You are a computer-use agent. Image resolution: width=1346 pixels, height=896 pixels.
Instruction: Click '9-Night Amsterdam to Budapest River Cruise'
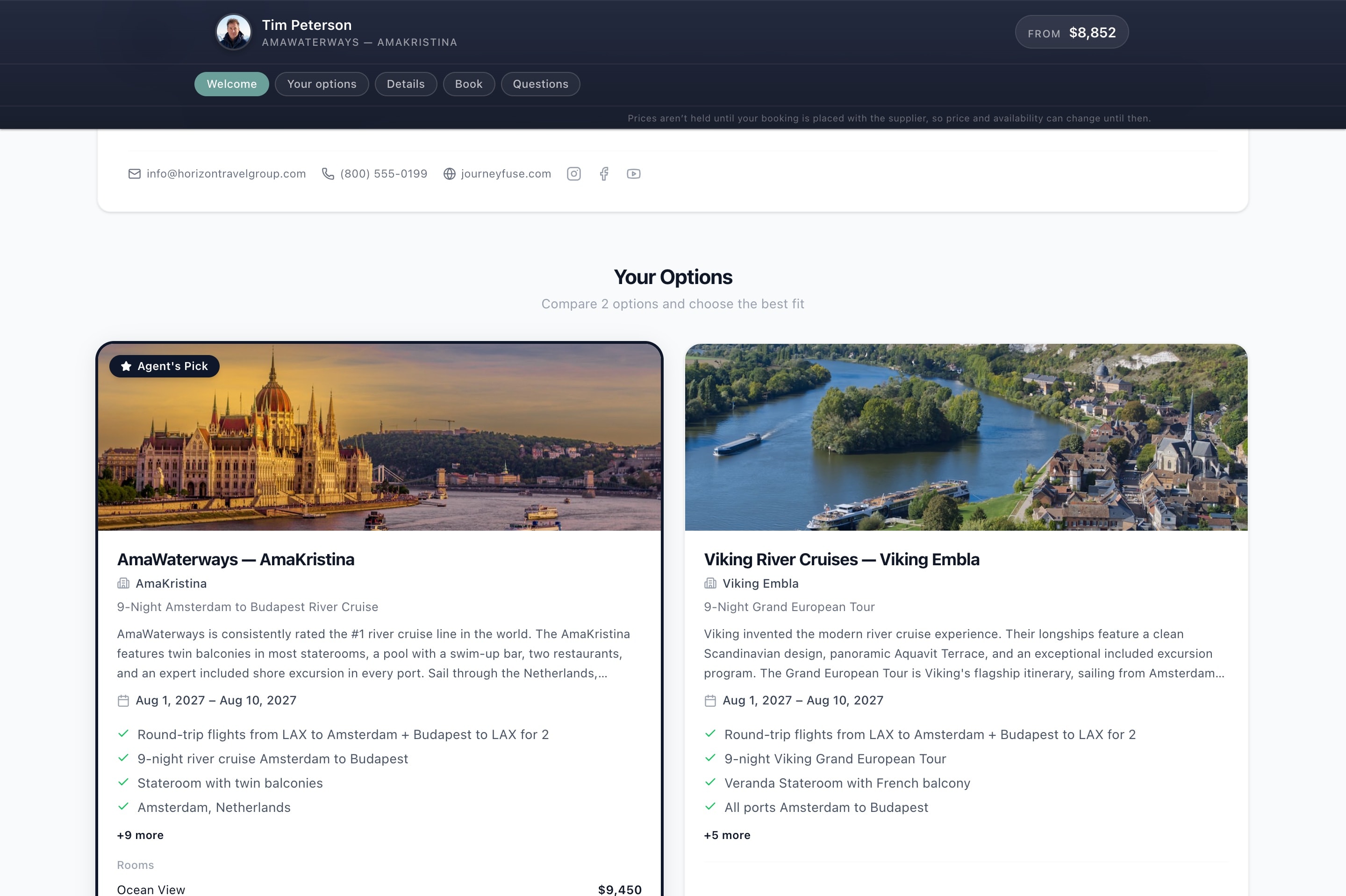point(248,607)
